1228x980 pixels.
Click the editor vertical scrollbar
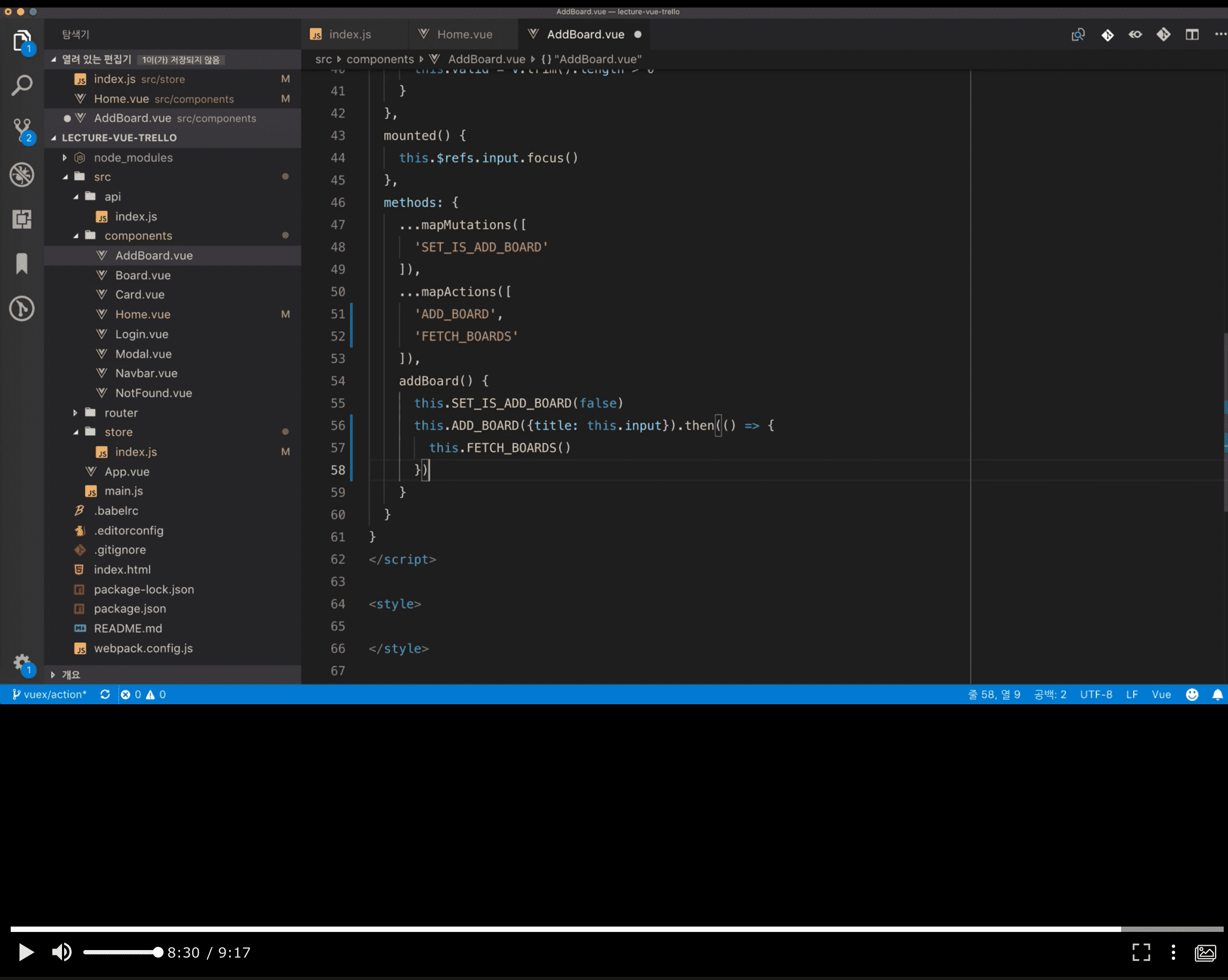(x=1225, y=422)
